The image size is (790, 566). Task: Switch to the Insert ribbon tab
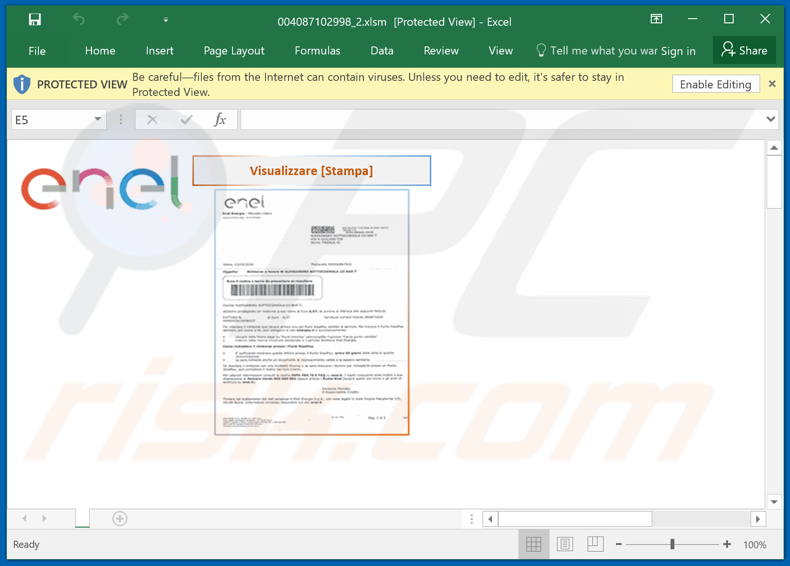tap(159, 51)
